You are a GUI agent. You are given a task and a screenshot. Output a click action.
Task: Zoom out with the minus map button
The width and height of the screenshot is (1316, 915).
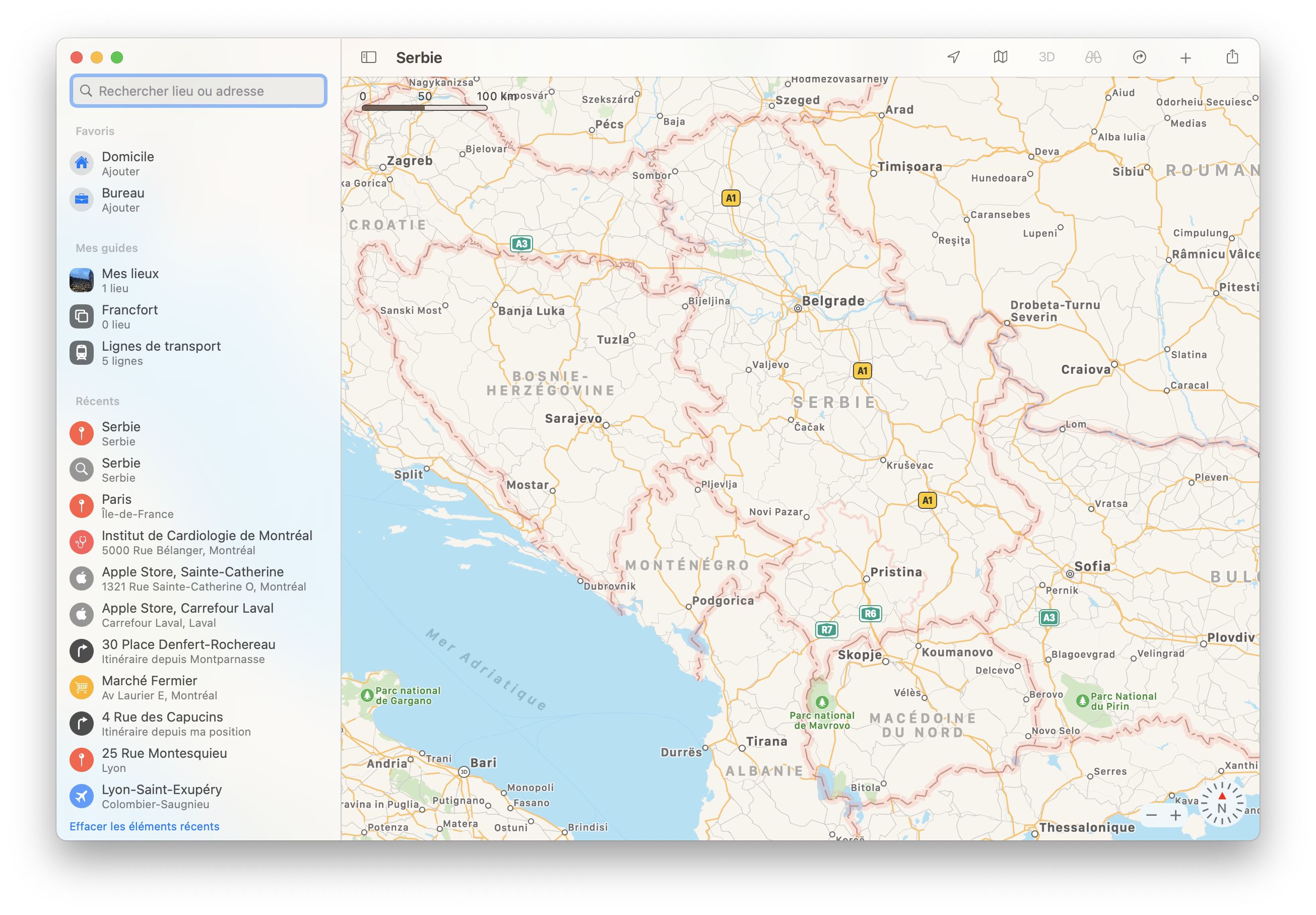[x=1152, y=815]
